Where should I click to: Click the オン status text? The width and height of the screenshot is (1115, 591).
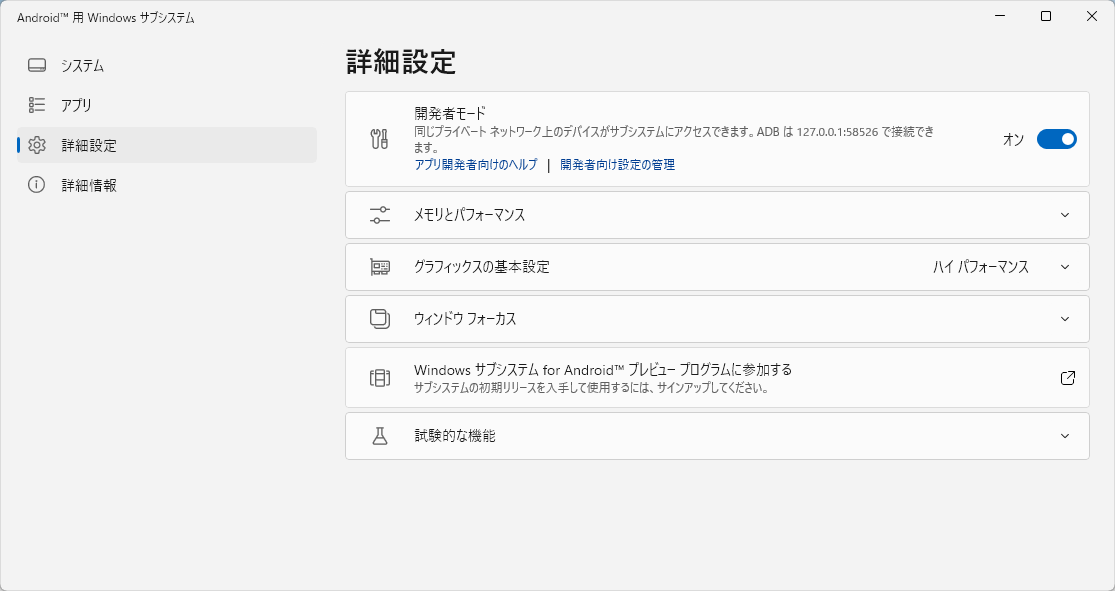click(1013, 139)
